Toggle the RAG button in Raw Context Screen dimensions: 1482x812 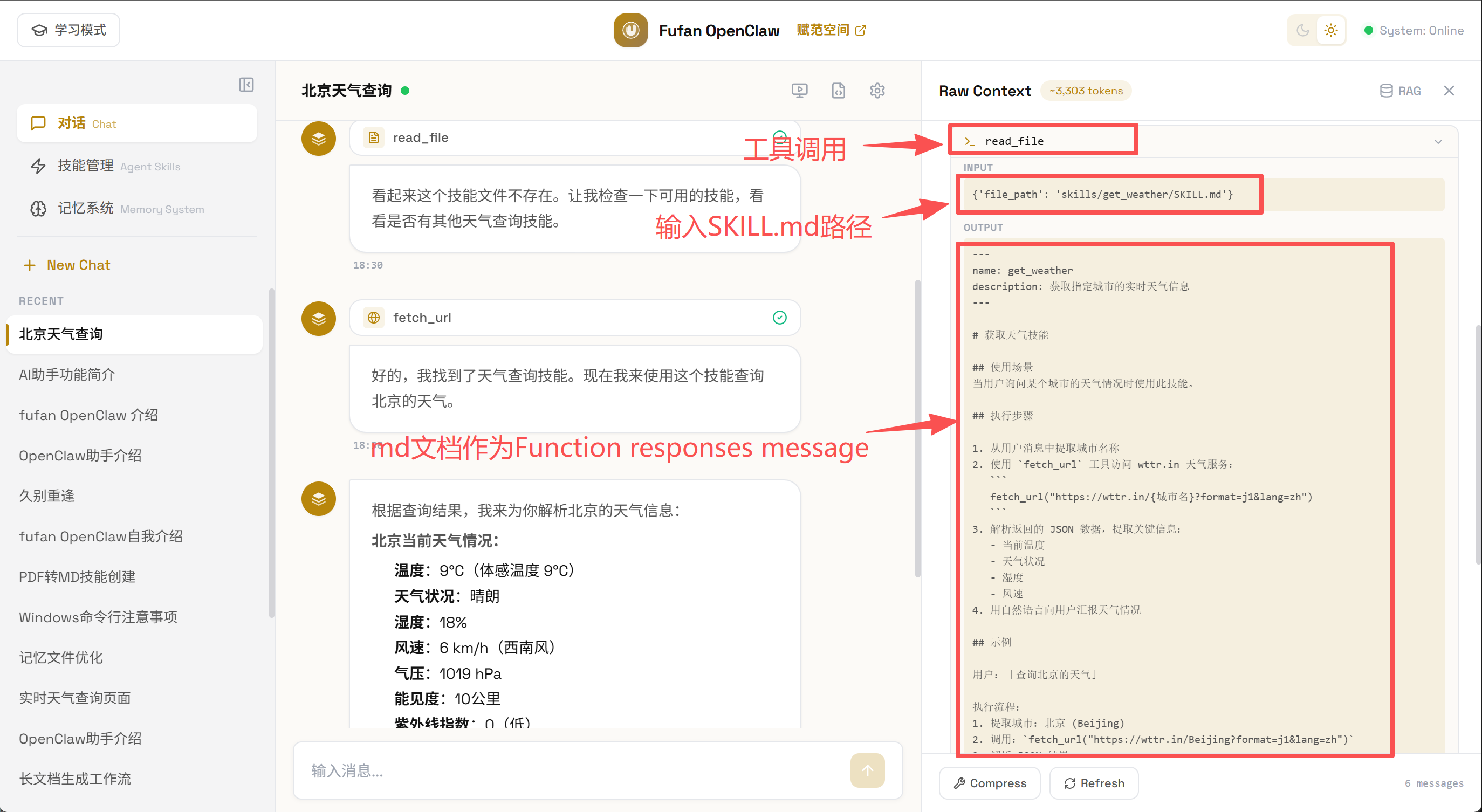1399,91
